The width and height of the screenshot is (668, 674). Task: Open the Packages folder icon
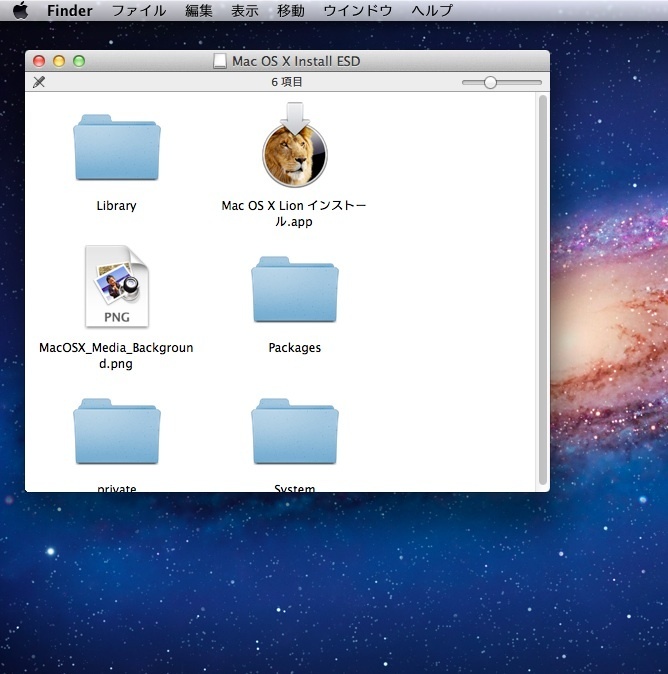[x=295, y=291]
